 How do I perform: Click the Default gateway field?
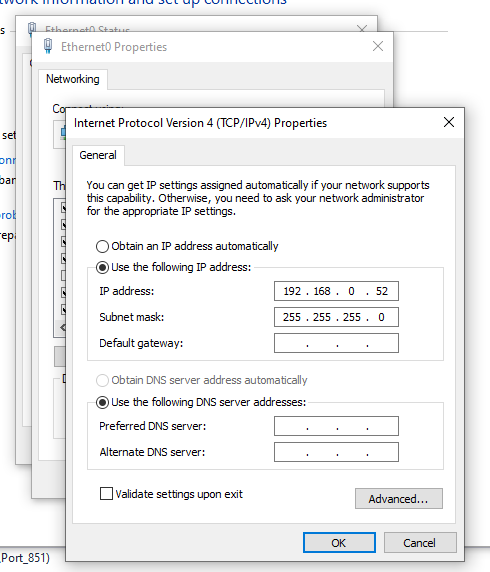[x=336, y=343]
